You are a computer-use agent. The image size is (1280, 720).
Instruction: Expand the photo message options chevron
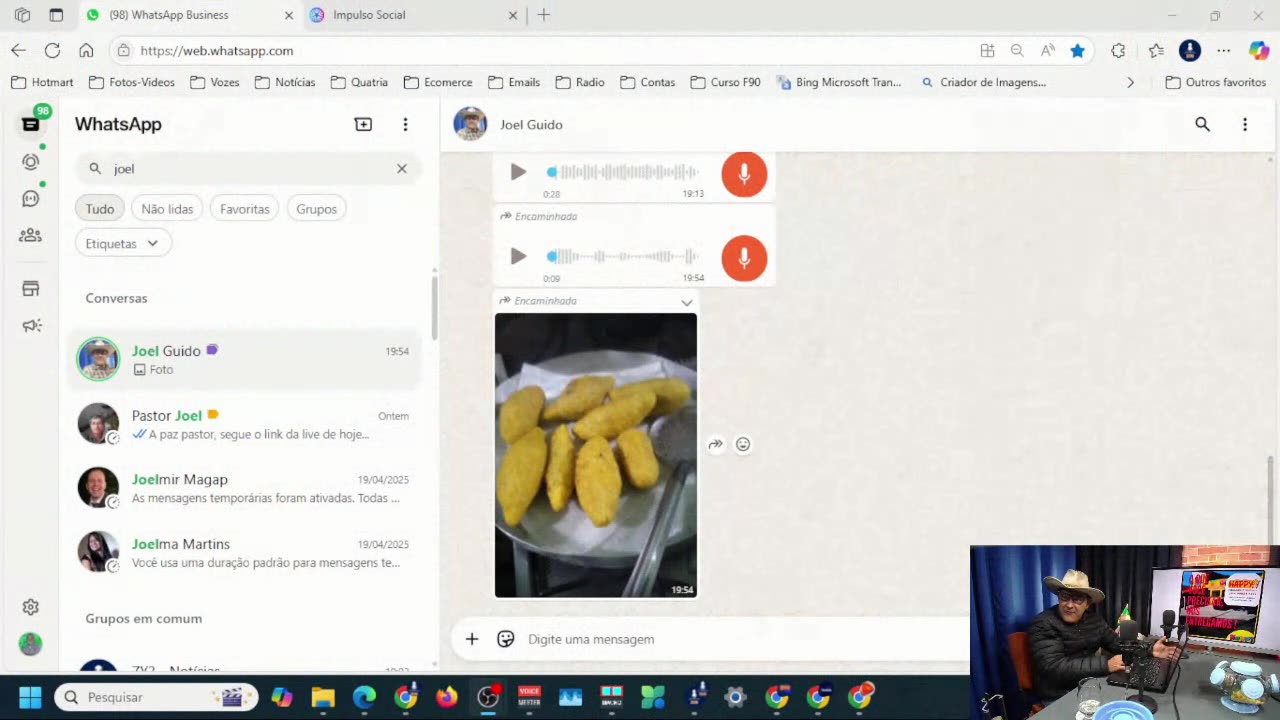pos(687,302)
